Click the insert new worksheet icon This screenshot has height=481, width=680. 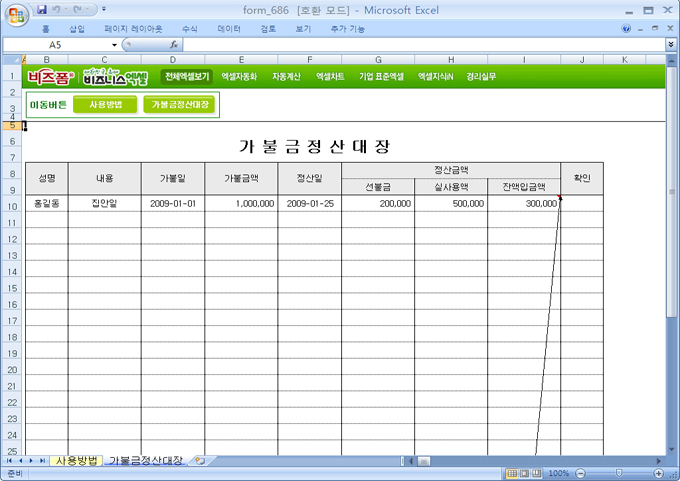[200, 461]
